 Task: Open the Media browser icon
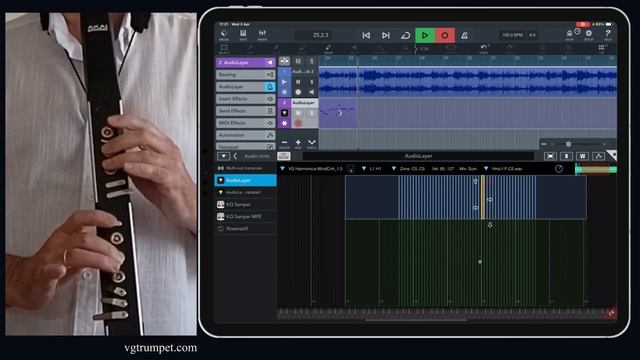(x=224, y=35)
